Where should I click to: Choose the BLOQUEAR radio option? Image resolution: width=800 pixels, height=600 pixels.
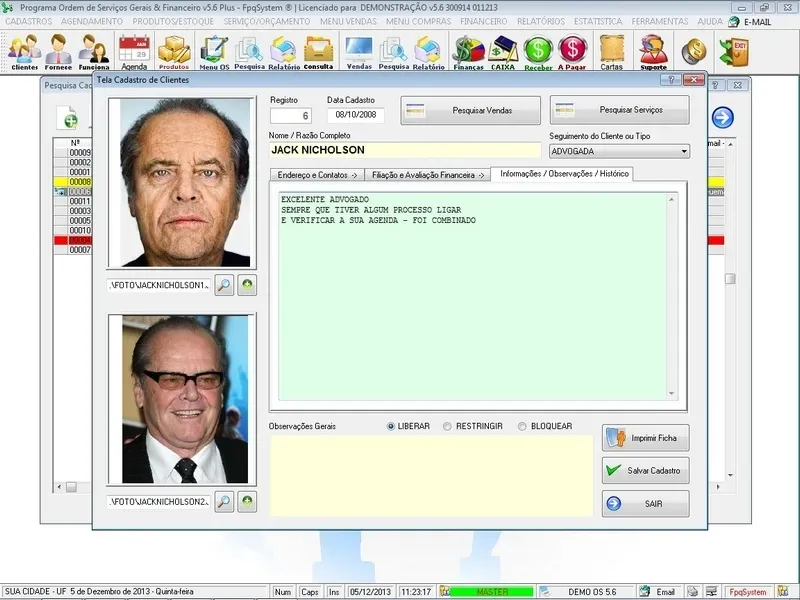click(x=522, y=426)
